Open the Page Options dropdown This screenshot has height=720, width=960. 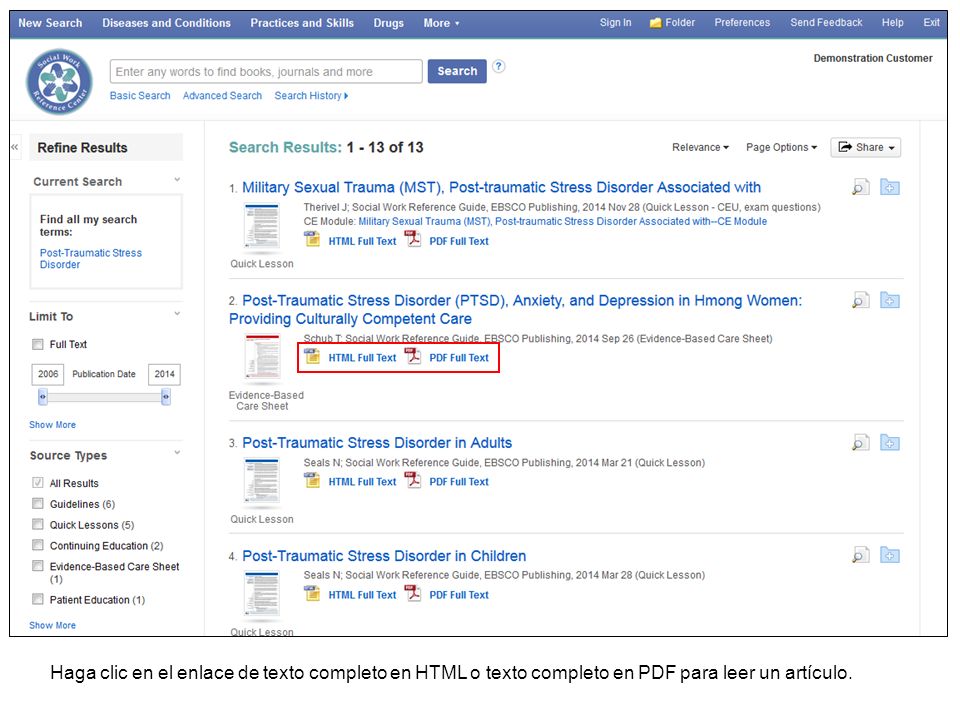(781, 148)
